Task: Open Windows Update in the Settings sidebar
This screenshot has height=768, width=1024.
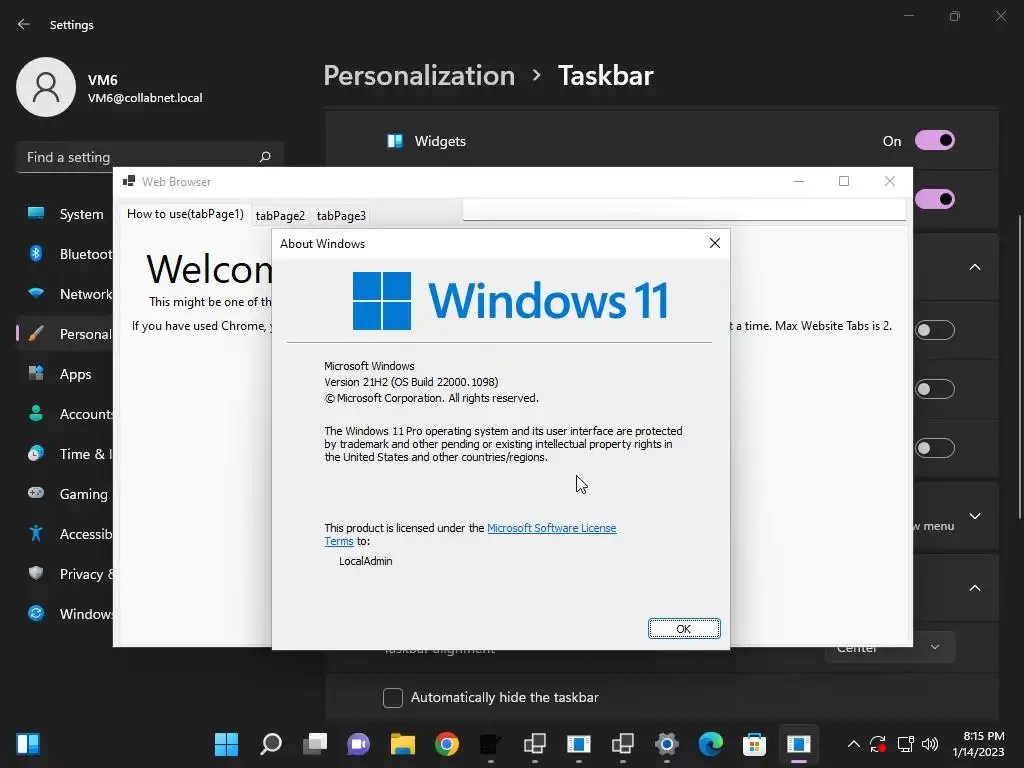Action: tap(65, 614)
